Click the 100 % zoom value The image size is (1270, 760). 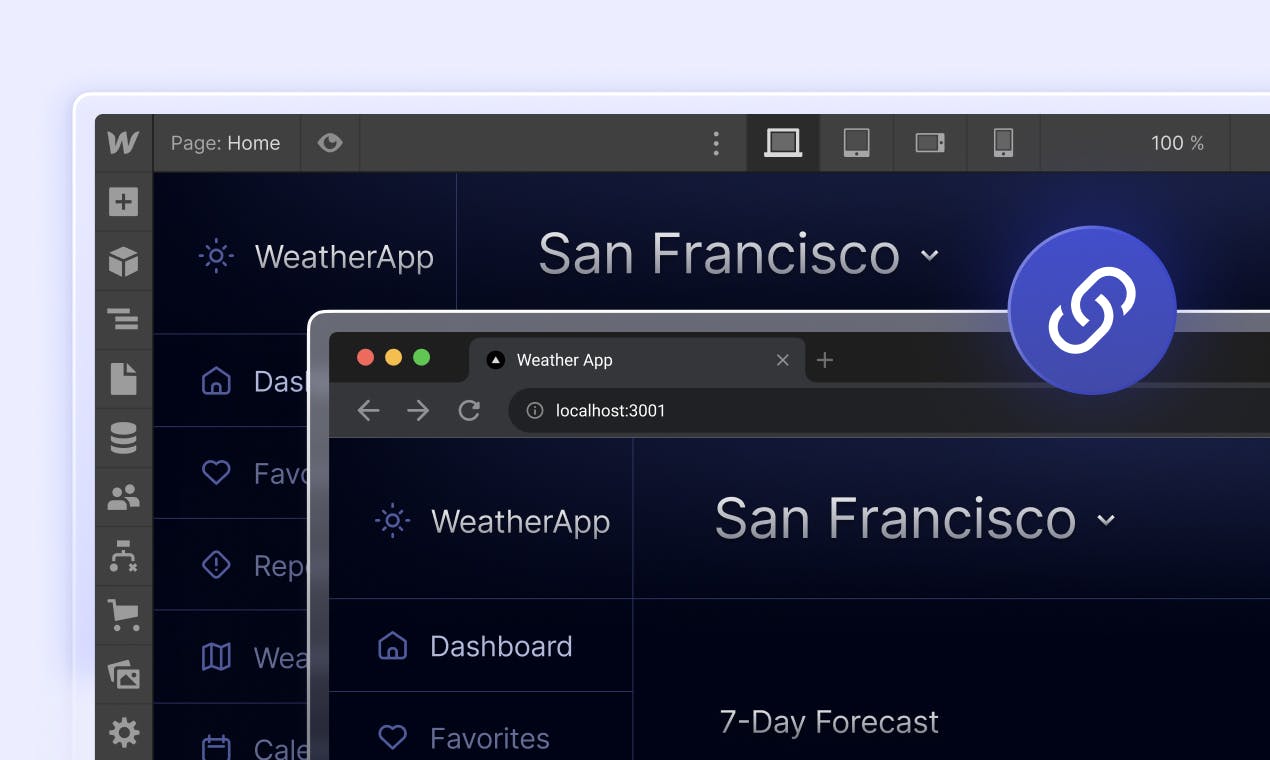coord(1177,143)
